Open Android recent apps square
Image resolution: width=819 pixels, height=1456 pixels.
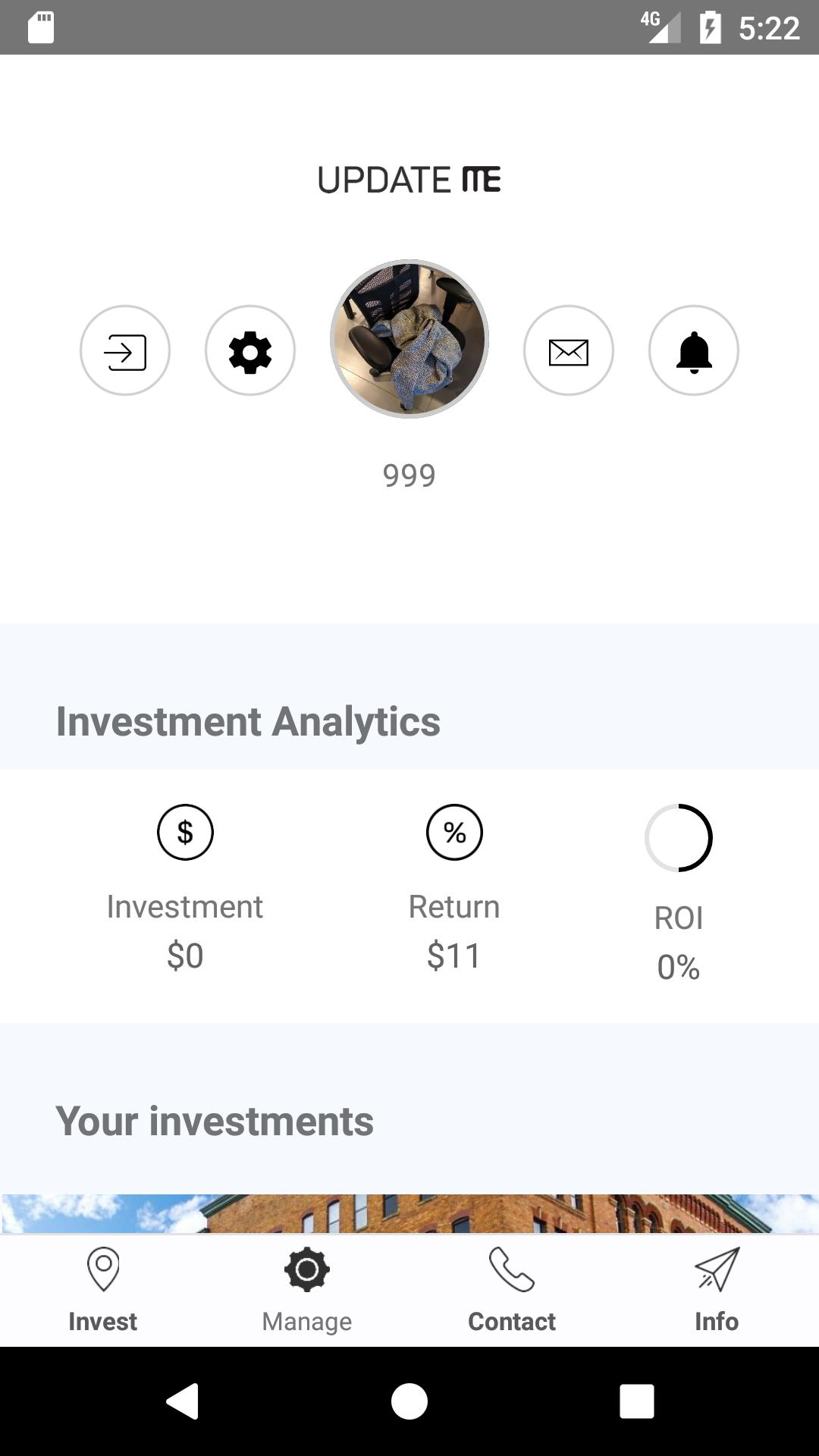[x=637, y=1401]
